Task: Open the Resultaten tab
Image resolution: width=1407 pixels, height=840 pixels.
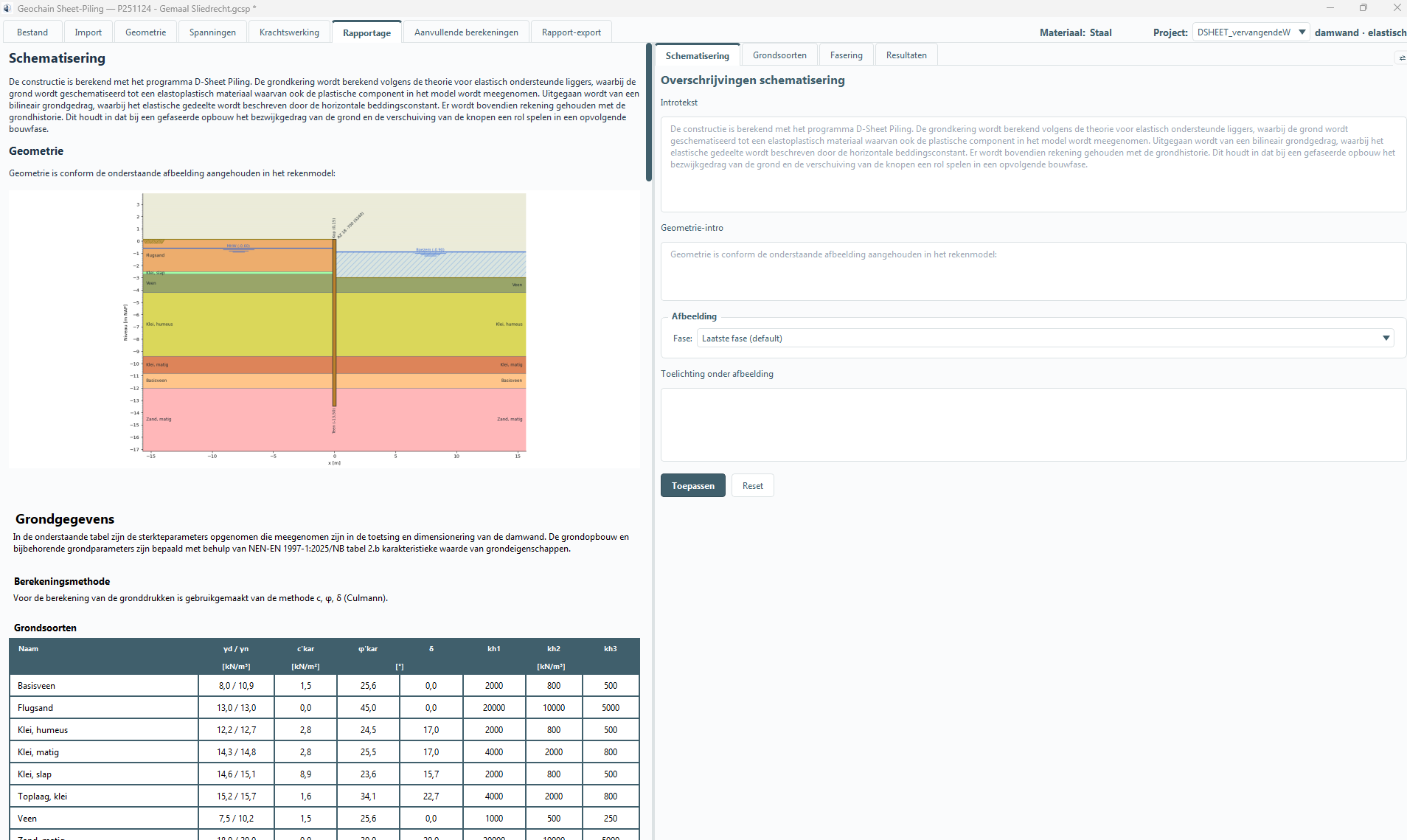Action: click(906, 55)
